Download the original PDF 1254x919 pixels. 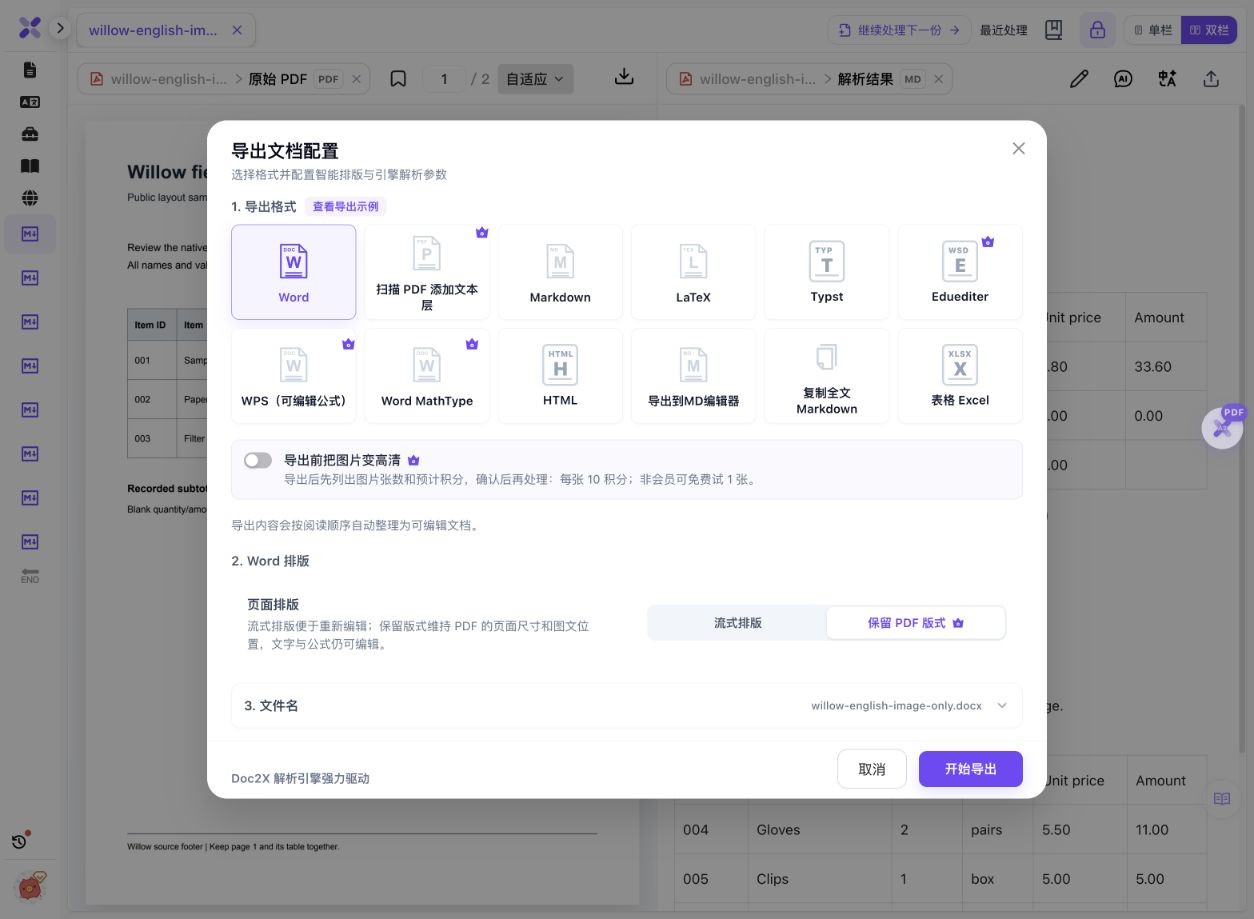click(x=624, y=77)
